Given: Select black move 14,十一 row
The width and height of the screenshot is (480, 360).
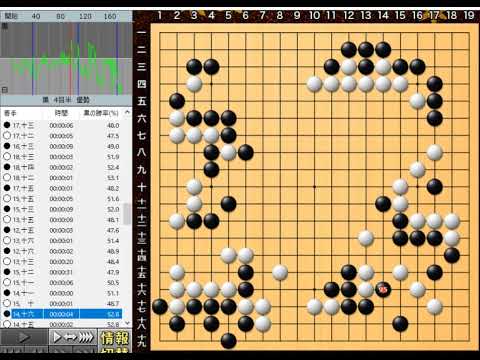Looking at the screenshot, I should coord(62,293).
